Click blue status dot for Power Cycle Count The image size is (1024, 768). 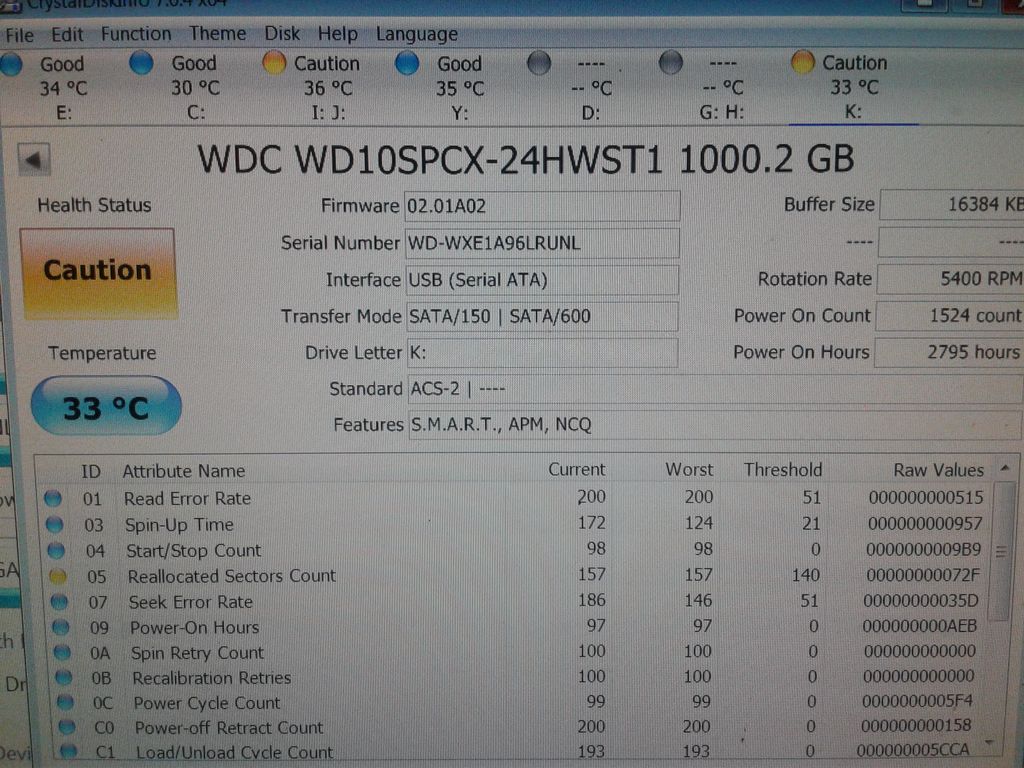(65, 703)
